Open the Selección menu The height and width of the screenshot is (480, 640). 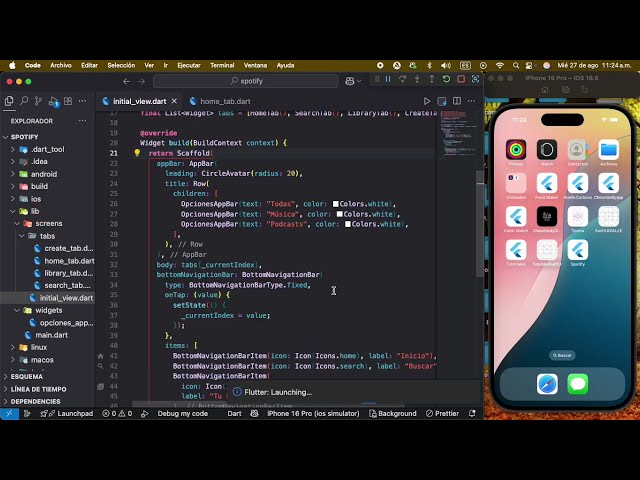click(x=121, y=65)
